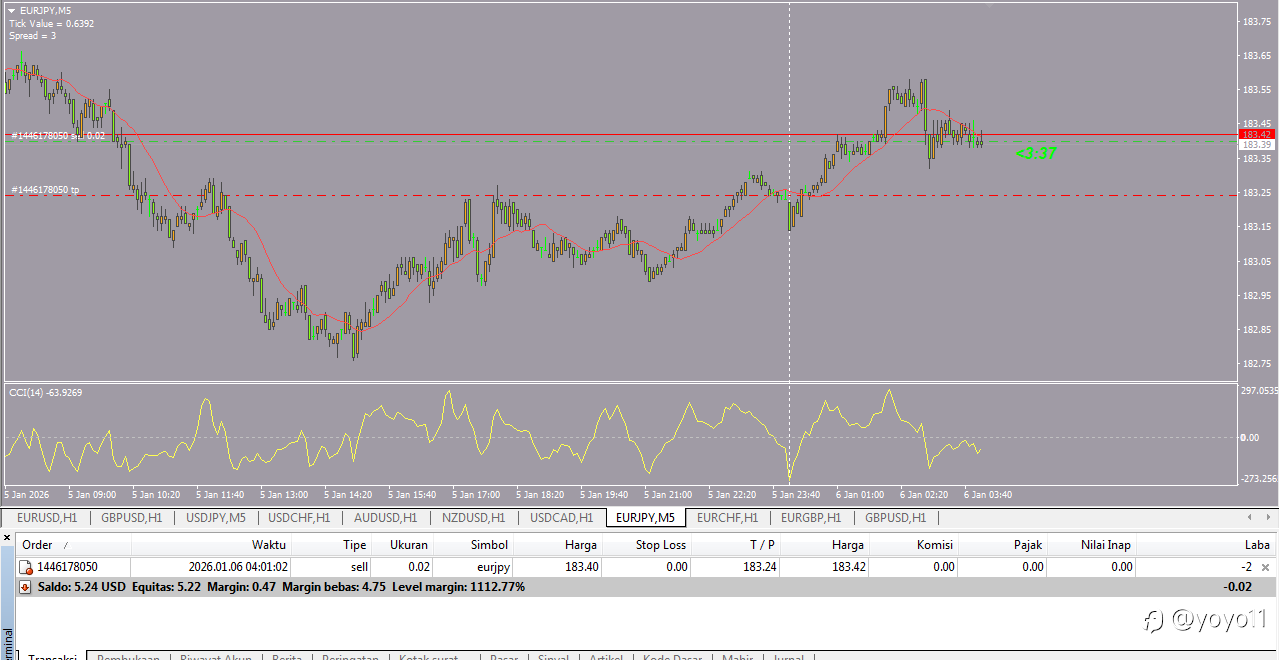
Task: Show the EURGBP,H1 chart tab
Action: tap(811, 518)
